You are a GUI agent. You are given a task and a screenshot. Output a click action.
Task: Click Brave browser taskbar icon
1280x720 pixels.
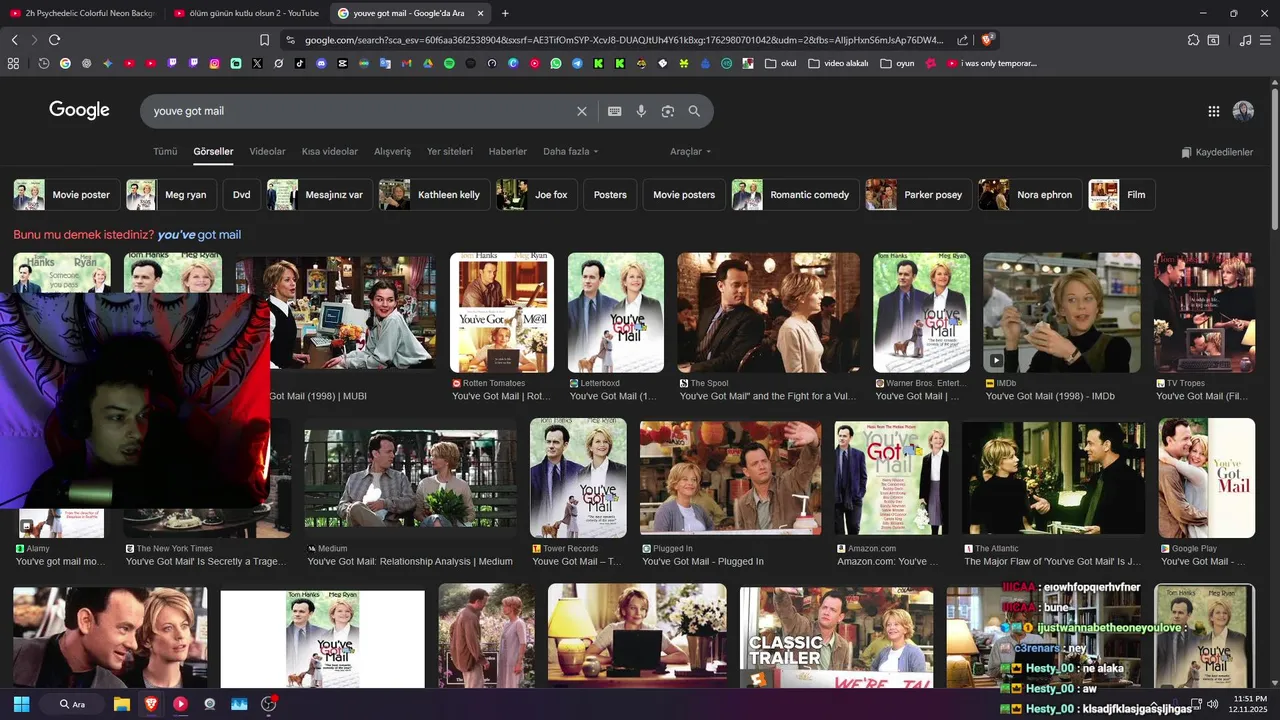pos(151,704)
